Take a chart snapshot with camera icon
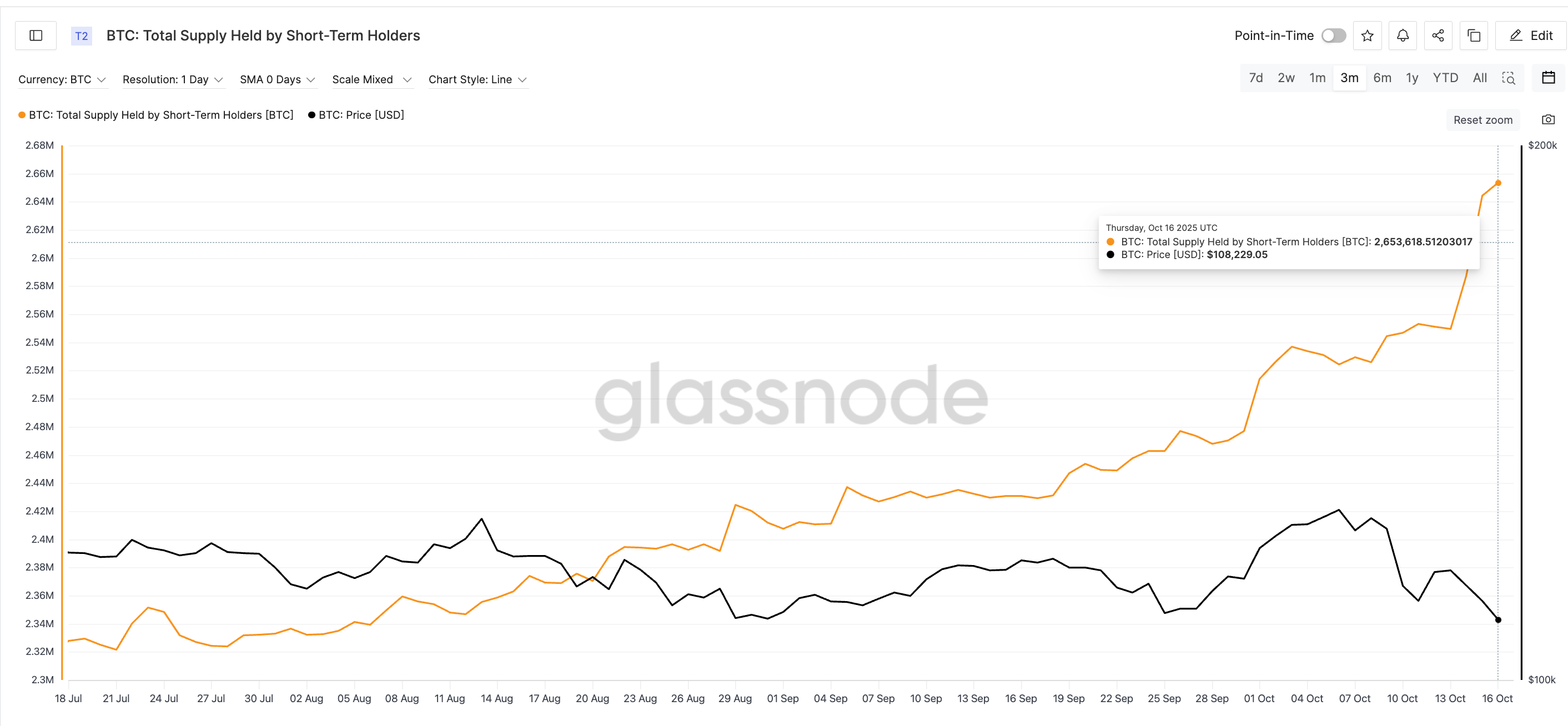 point(1548,119)
